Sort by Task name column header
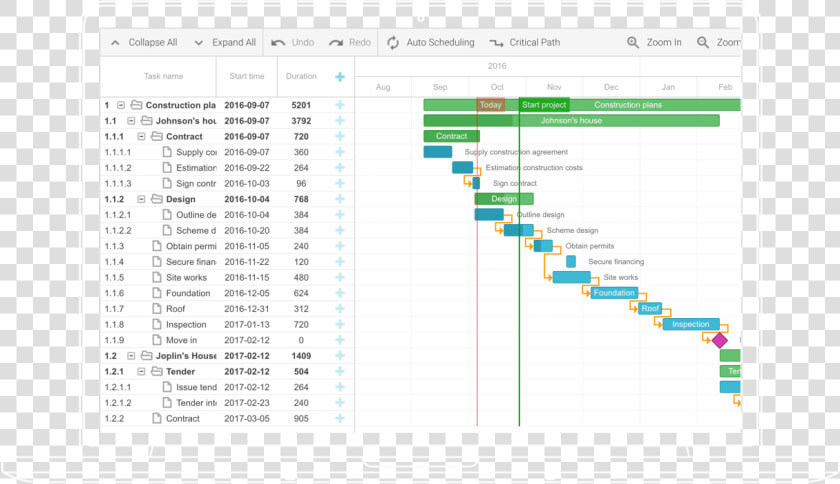This screenshot has width=840, height=484. click(163, 76)
